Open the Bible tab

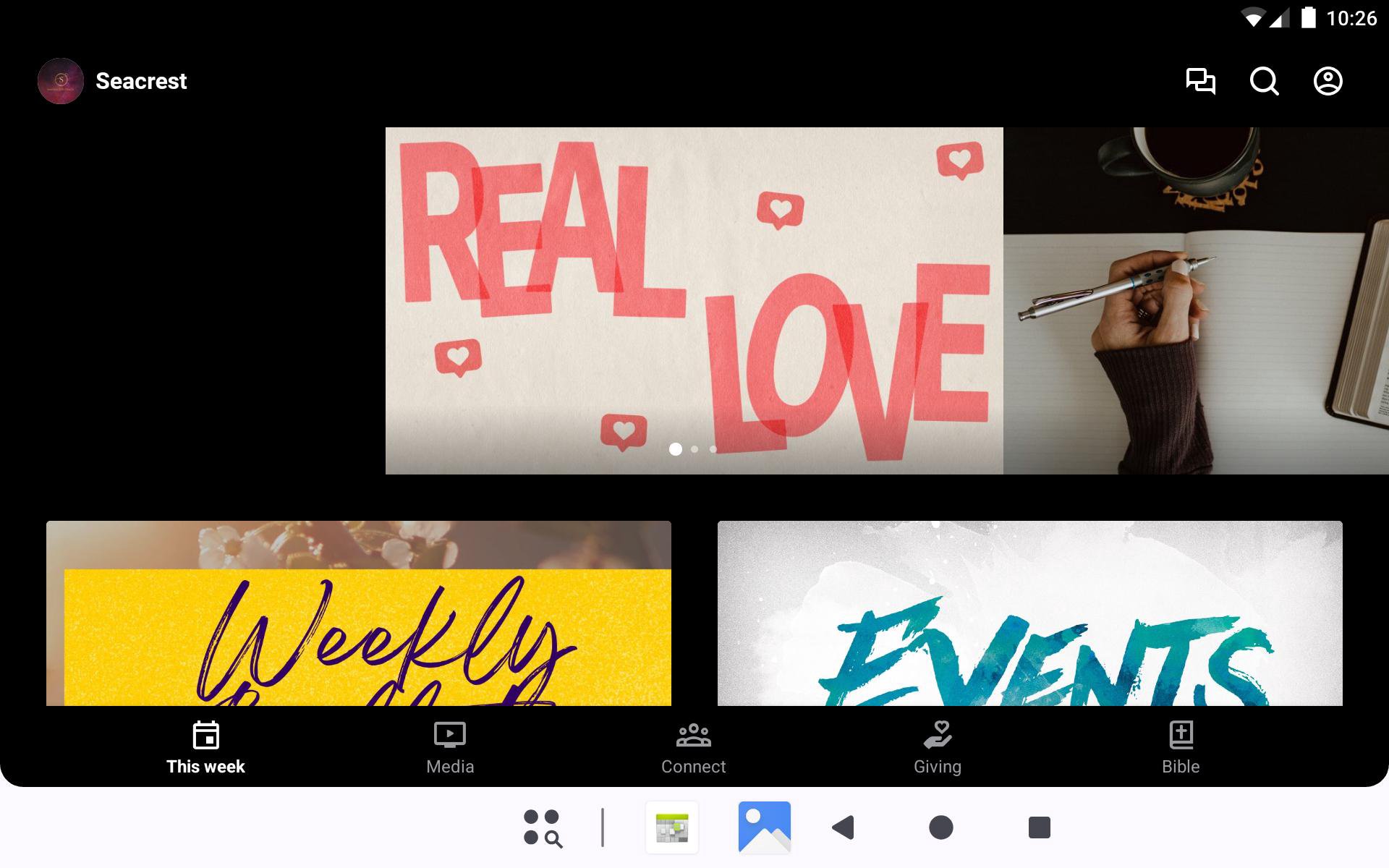click(1181, 749)
